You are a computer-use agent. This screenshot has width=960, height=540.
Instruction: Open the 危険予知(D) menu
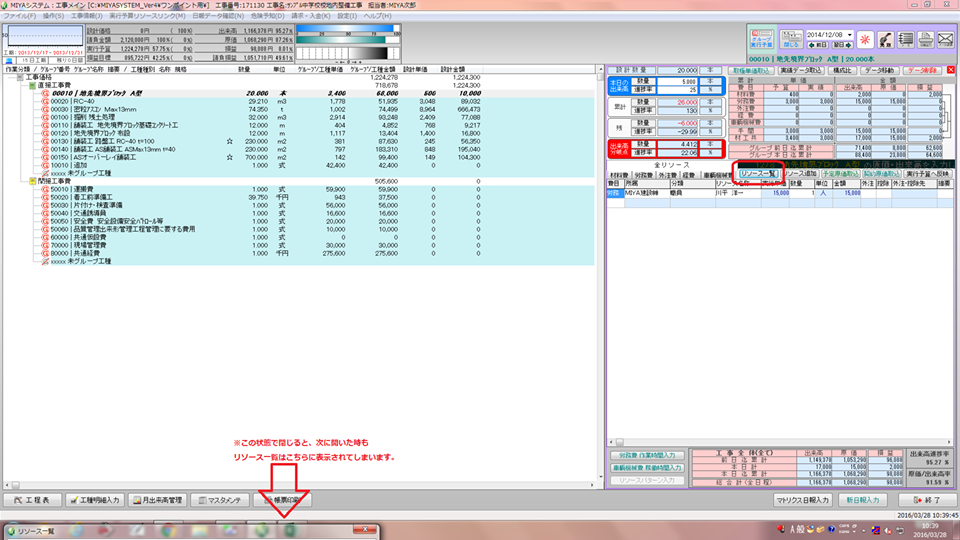(268, 16)
